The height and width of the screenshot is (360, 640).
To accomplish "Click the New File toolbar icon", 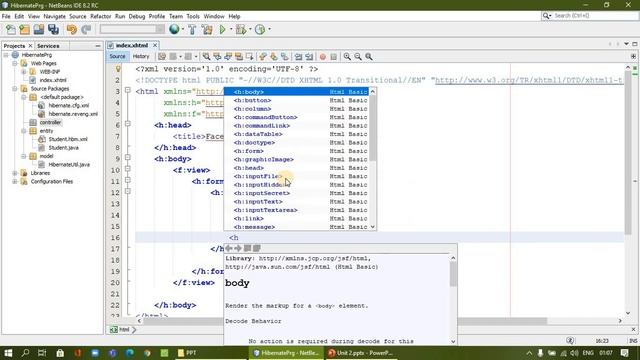I will tap(11, 29).
